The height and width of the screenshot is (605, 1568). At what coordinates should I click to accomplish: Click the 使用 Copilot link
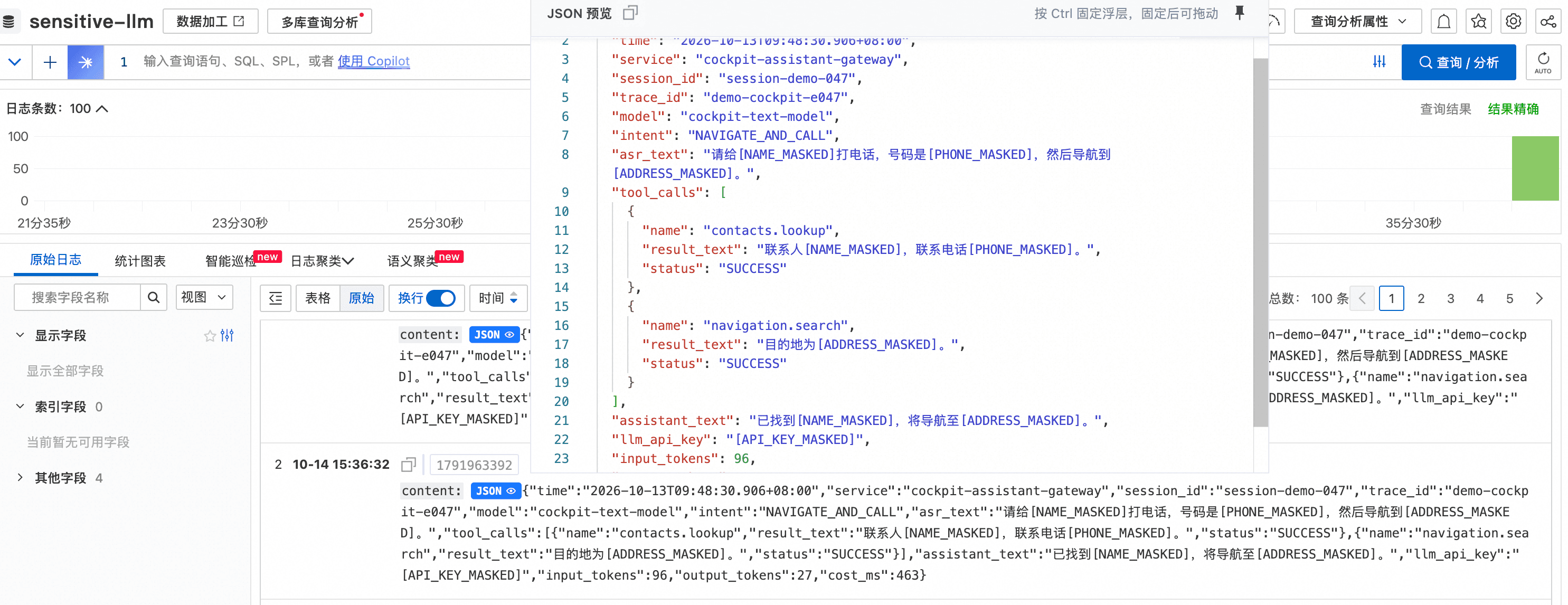[x=374, y=61]
